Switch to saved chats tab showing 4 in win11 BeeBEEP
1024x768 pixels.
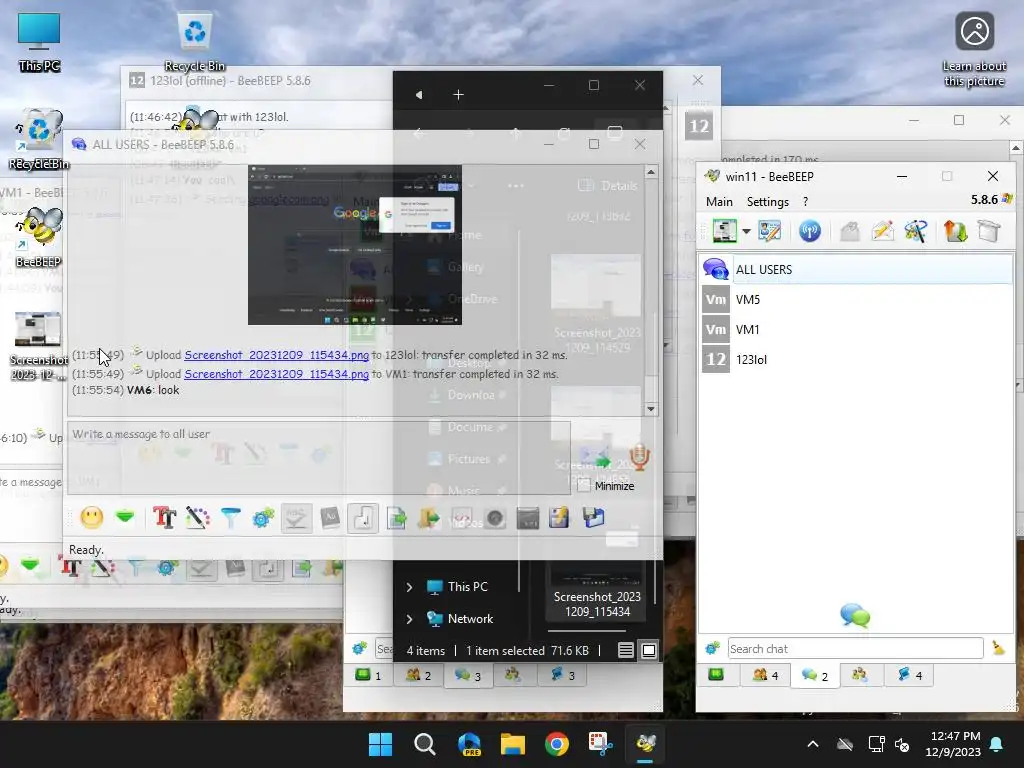[x=909, y=675]
